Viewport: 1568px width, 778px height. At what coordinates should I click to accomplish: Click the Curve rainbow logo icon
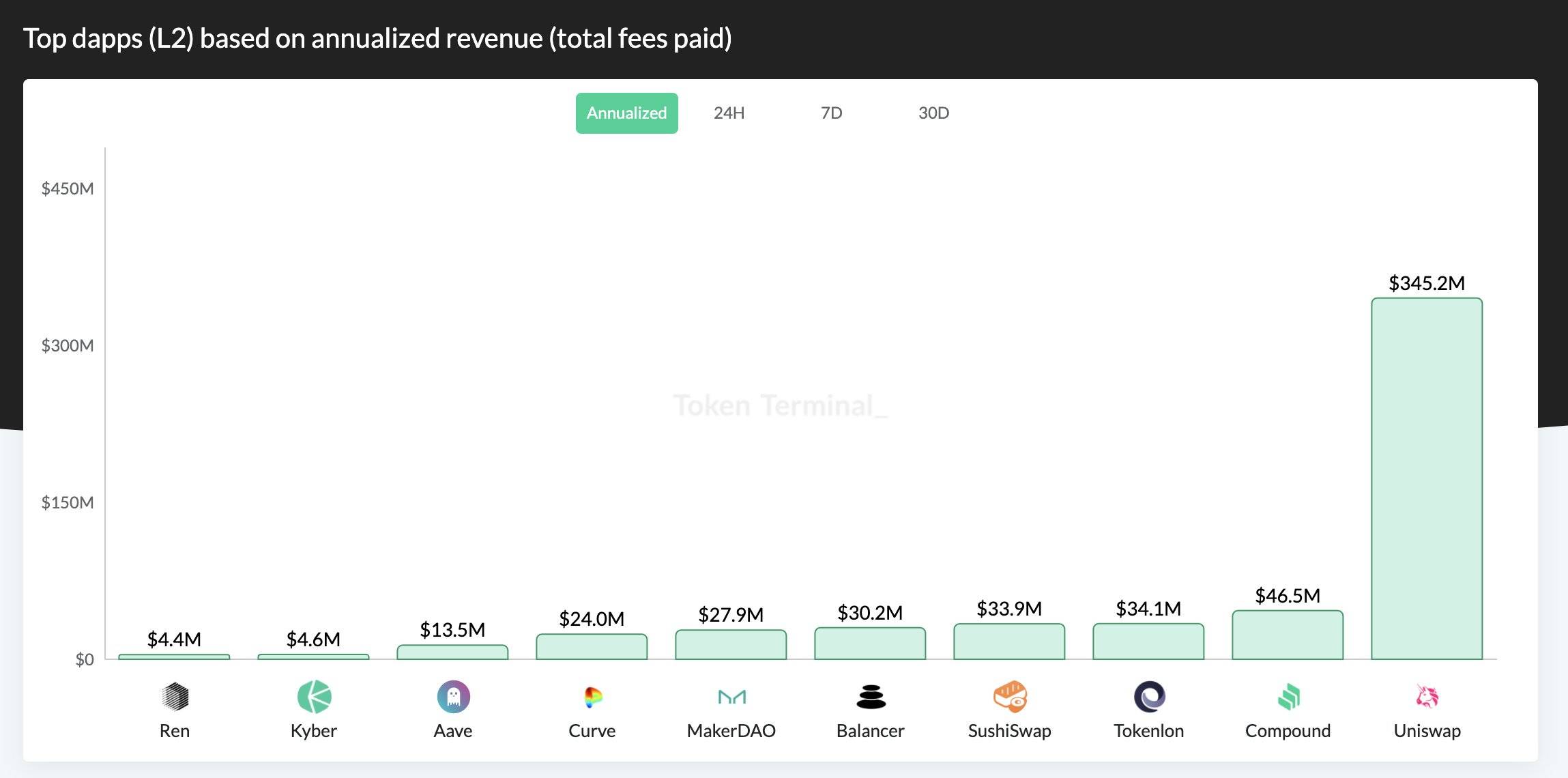coord(593,697)
